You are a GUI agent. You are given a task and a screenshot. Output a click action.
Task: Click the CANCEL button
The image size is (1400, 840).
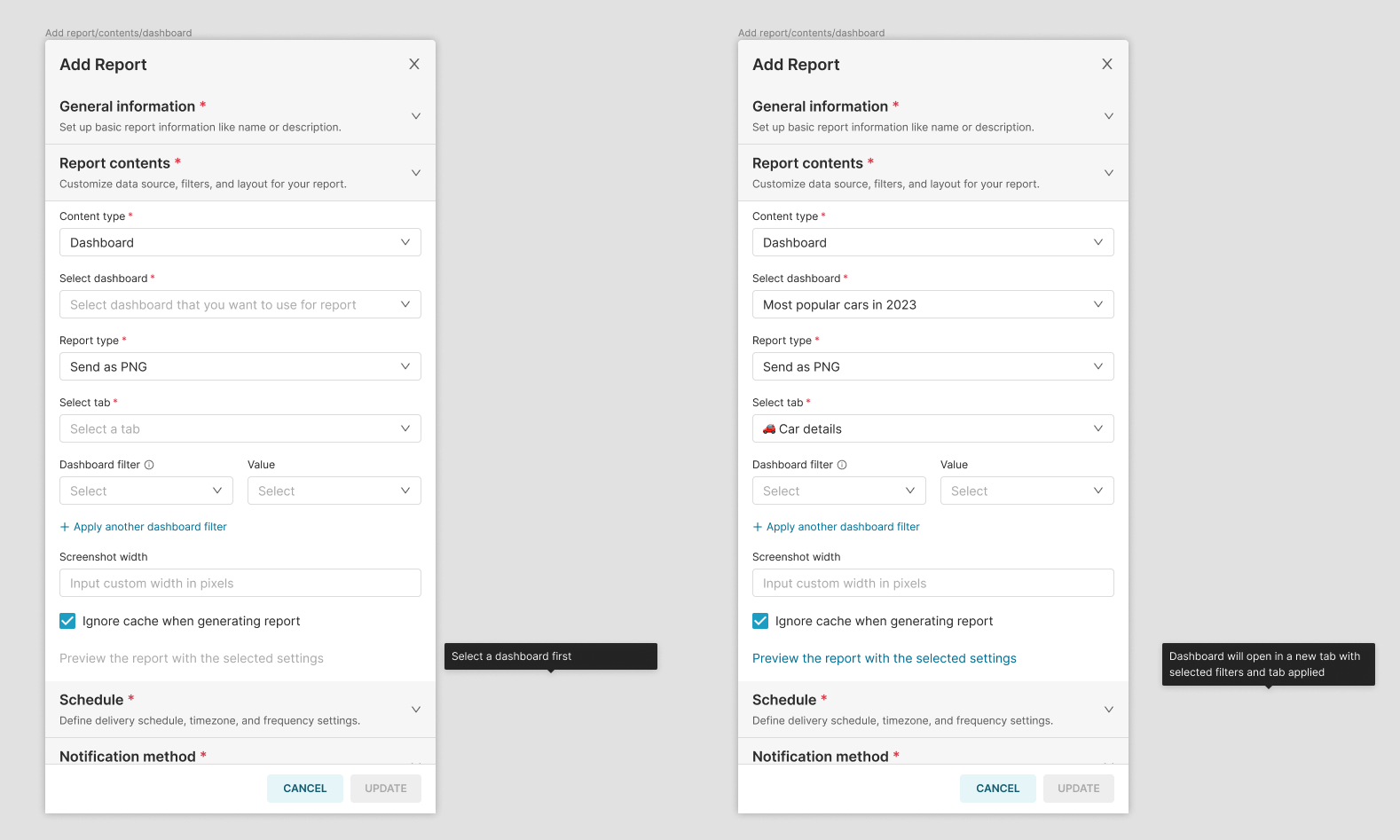304,789
